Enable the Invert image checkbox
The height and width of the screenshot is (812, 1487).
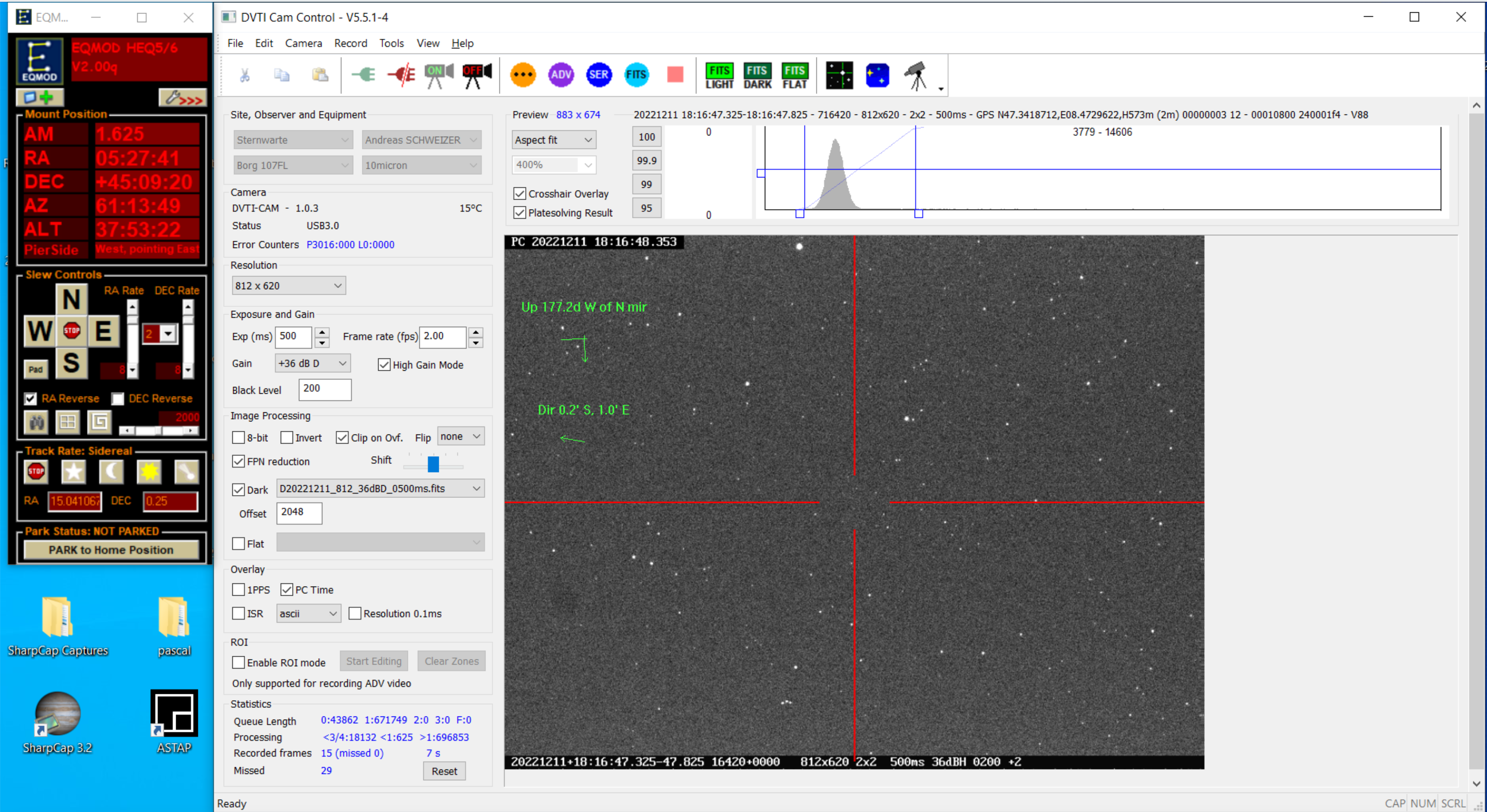287,438
